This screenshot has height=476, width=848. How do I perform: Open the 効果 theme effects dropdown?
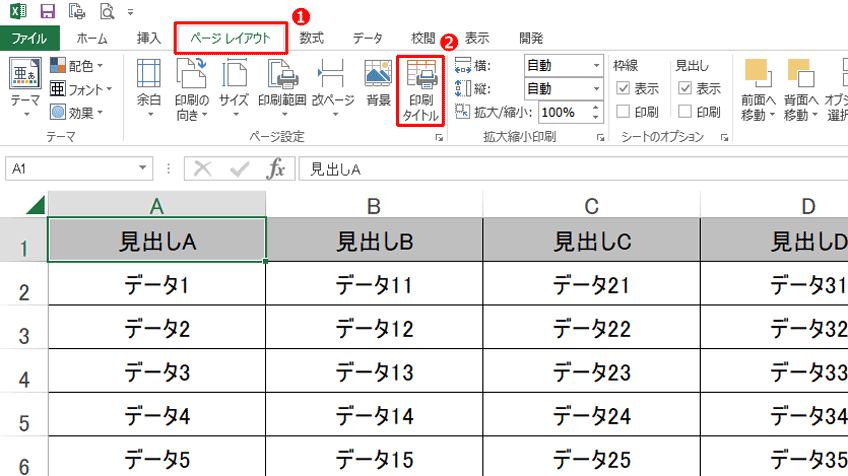point(77,113)
